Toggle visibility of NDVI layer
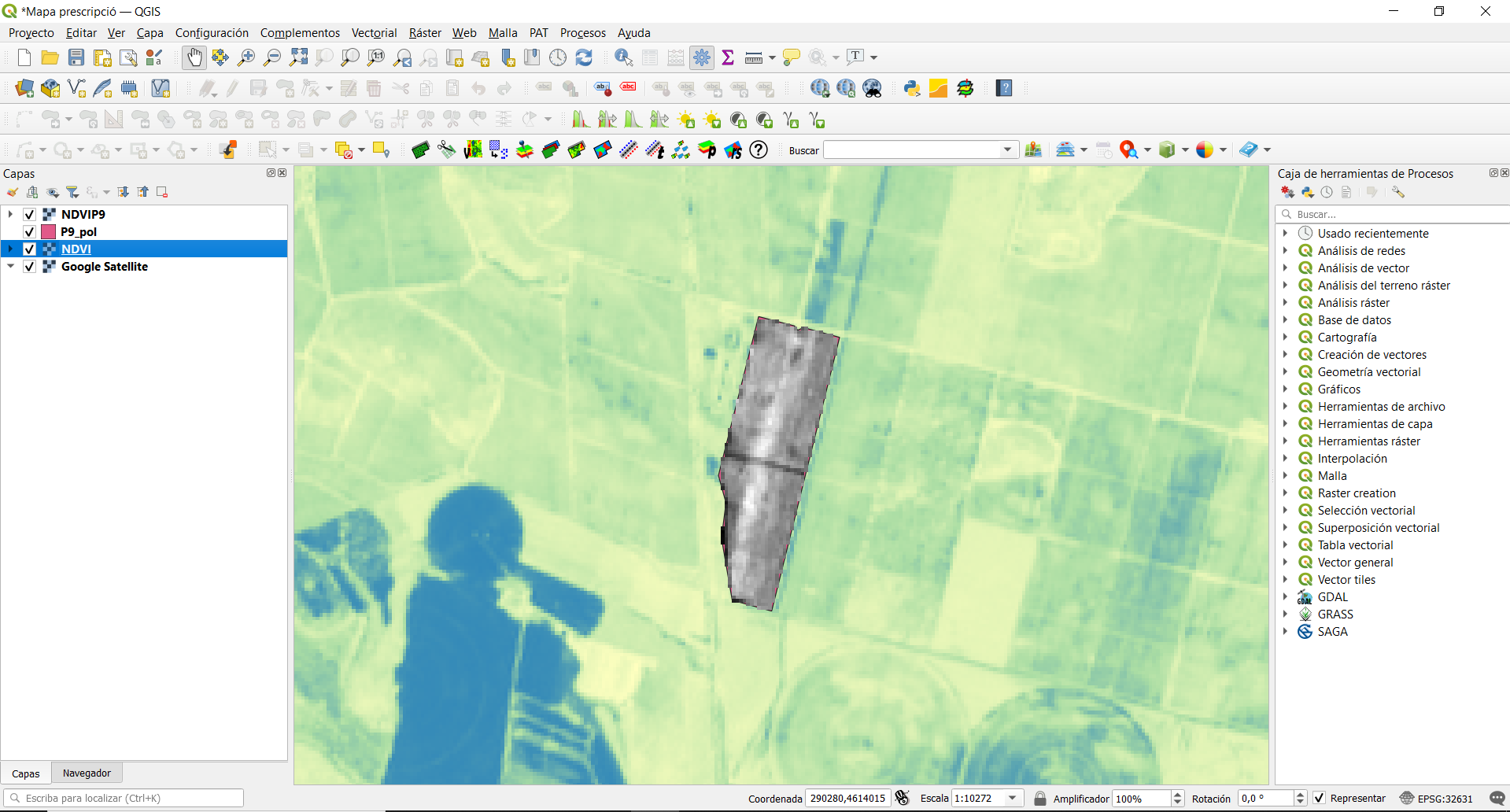 click(x=29, y=249)
